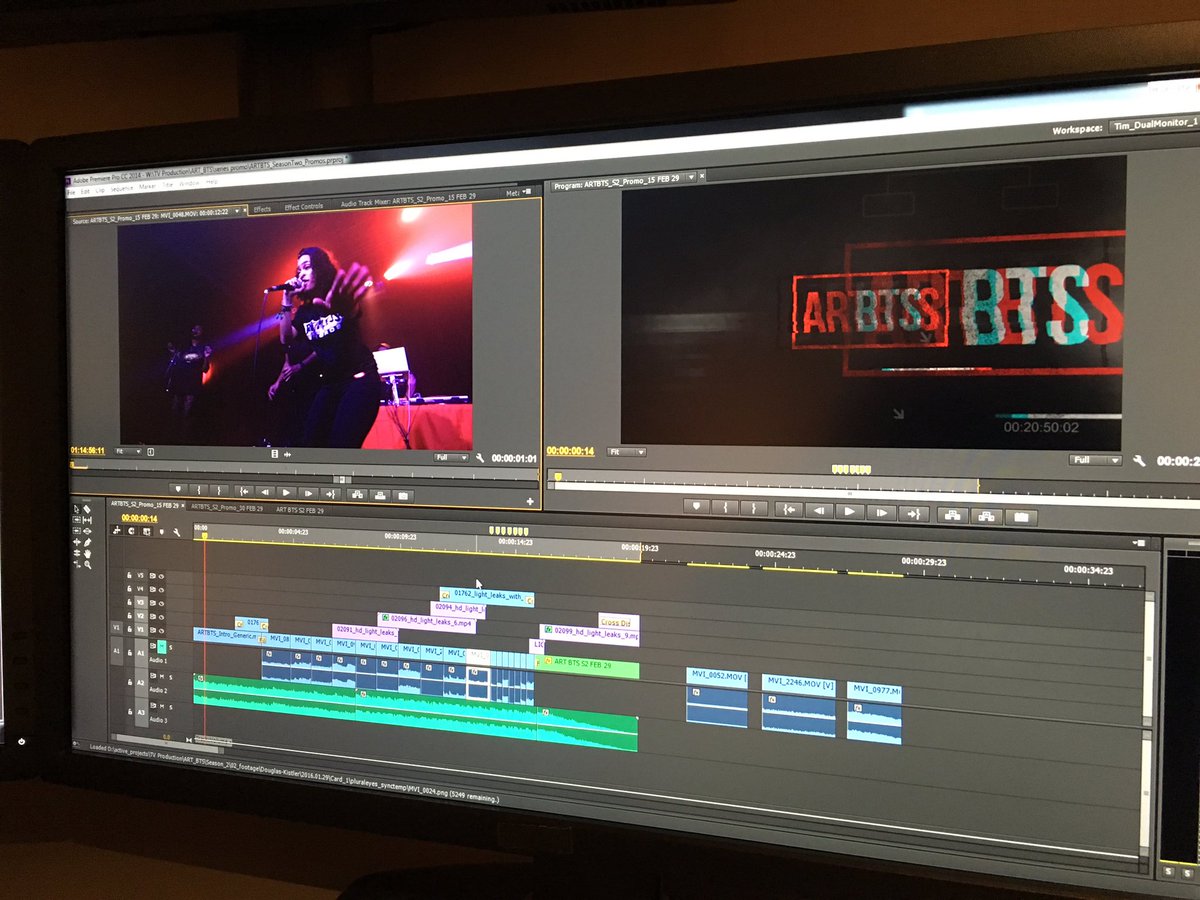Toggle nest sequences button in timeline header
Viewport: 1200px width, 900px height.
pyautogui.click(x=117, y=530)
